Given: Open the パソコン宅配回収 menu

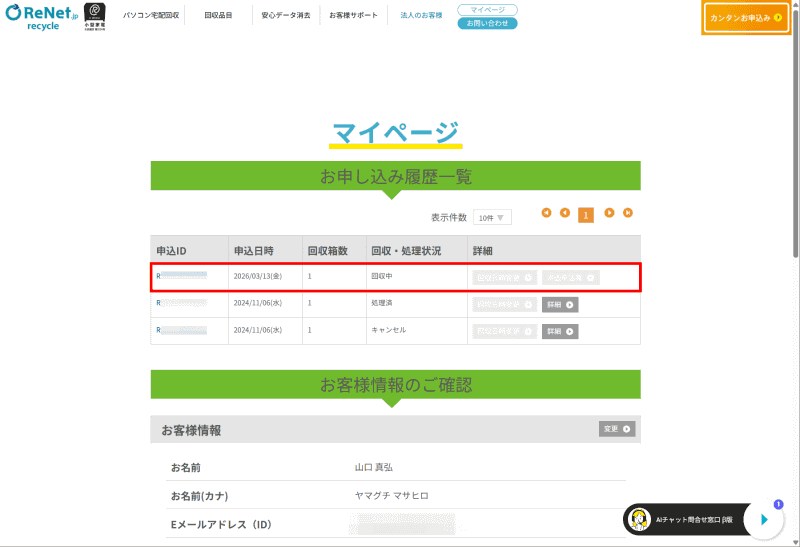Looking at the screenshot, I should [151, 15].
